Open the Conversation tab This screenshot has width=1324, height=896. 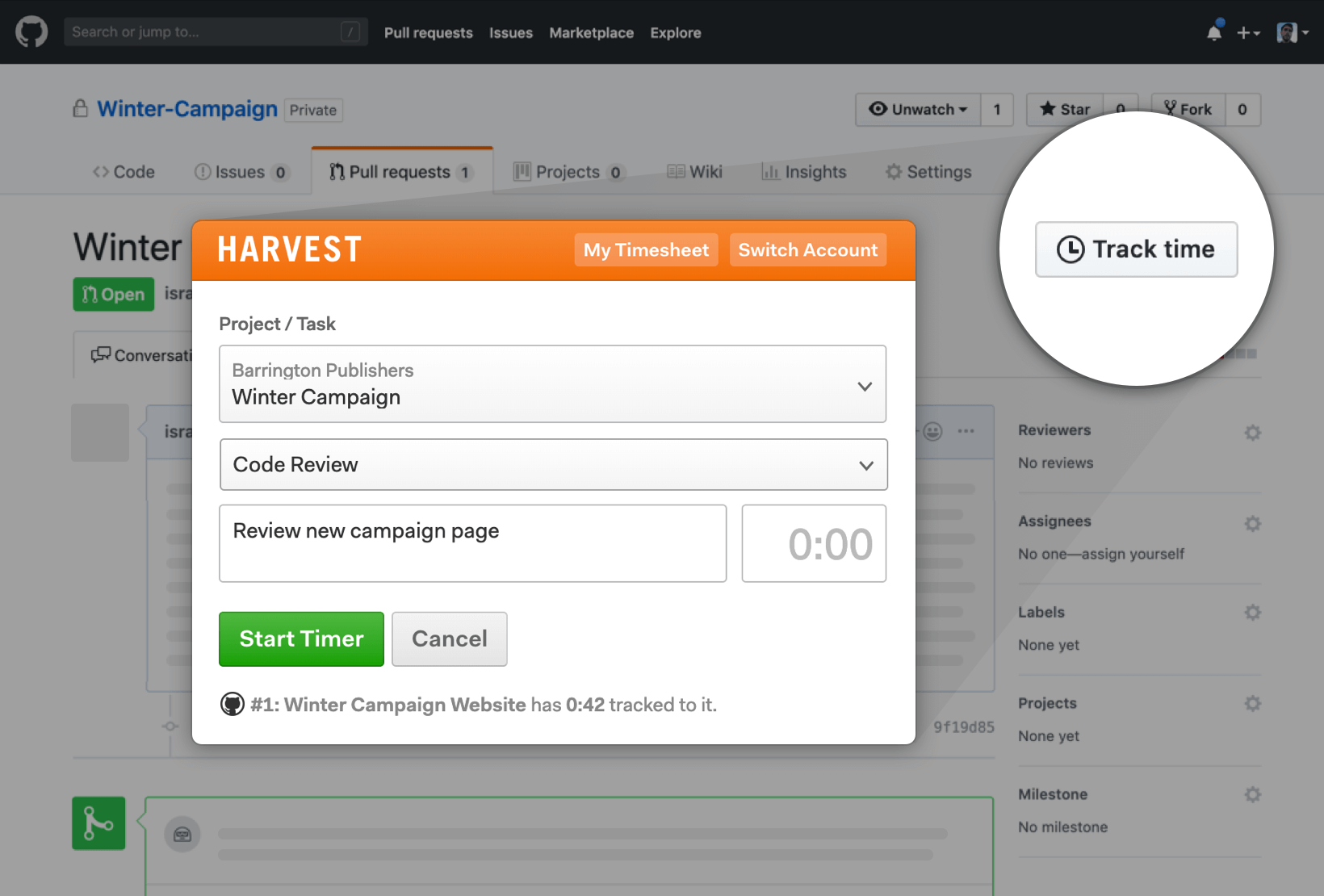(x=142, y=355)
